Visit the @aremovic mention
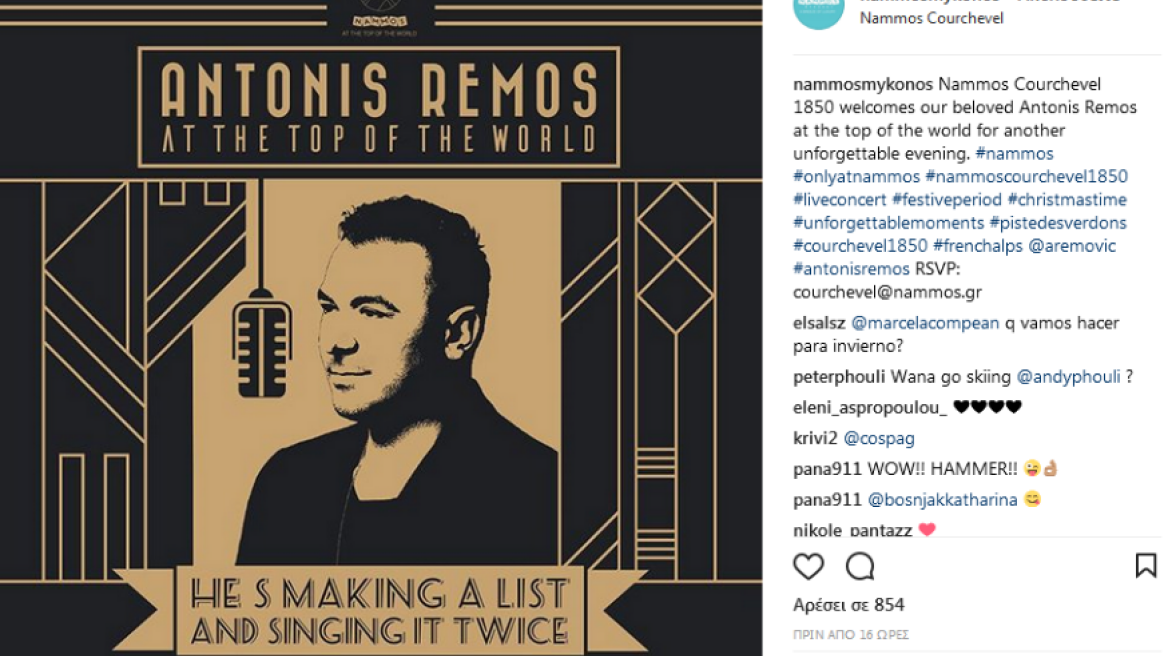1168x656 pixels. click(1072, 246)
